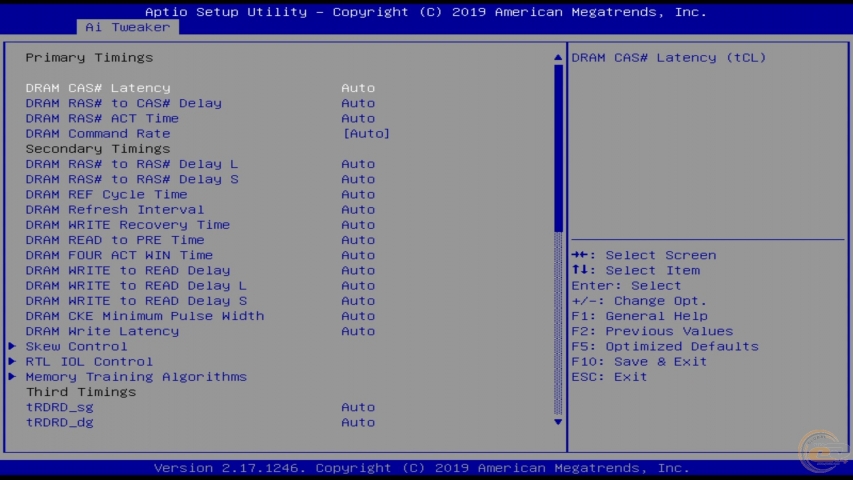Expand Memory Training Algorithms submenu

pyautogui.click(x=136, y=377)
